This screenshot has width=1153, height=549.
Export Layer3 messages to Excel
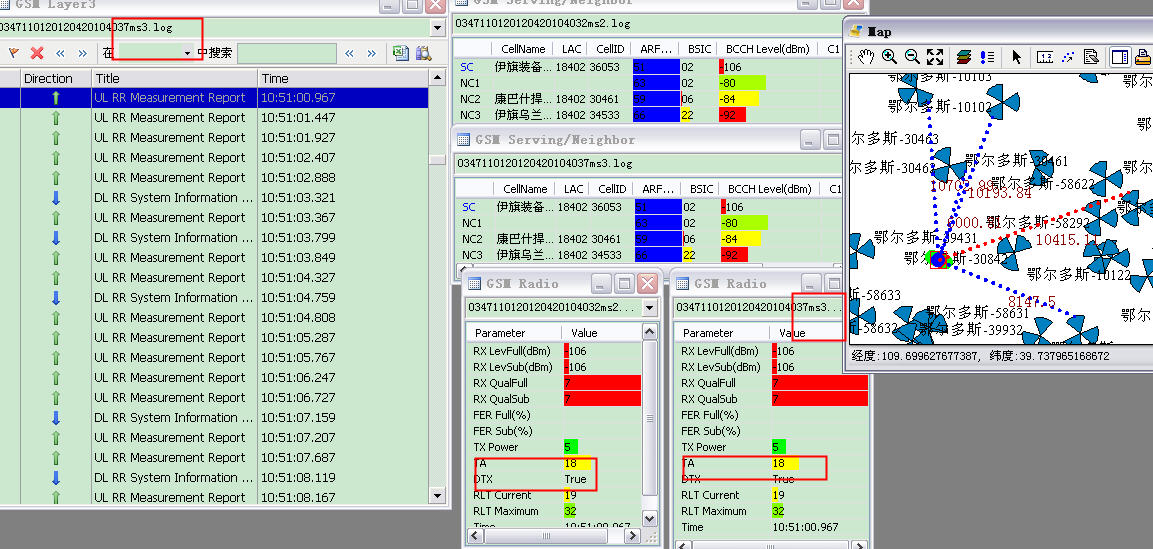point(400,53)
